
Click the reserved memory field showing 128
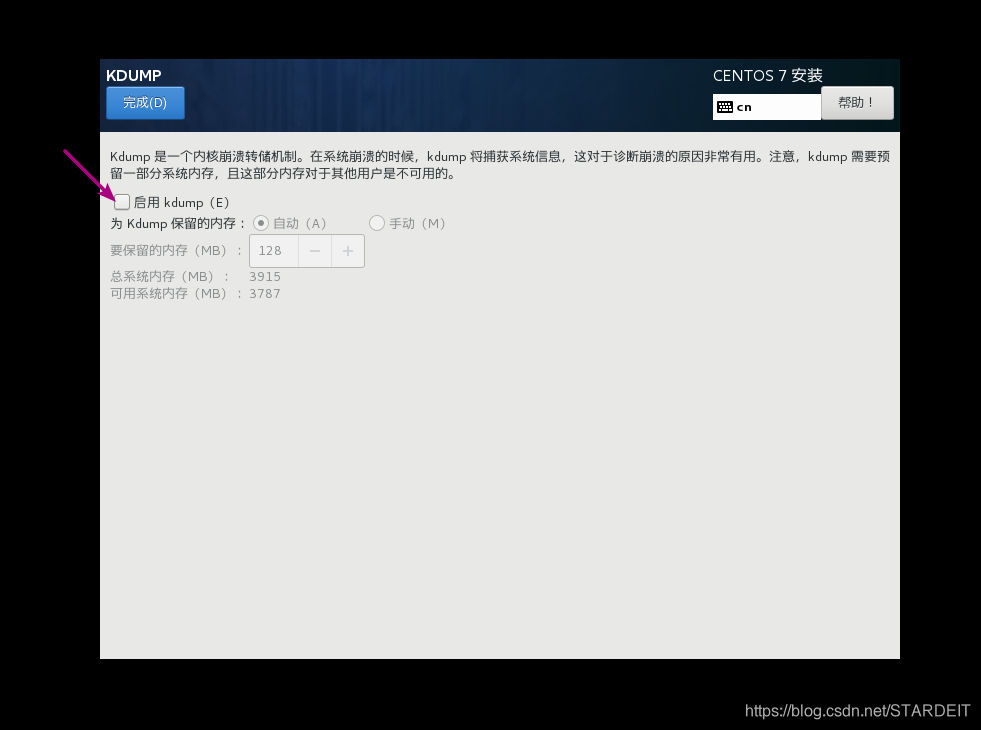pos(274,251)
